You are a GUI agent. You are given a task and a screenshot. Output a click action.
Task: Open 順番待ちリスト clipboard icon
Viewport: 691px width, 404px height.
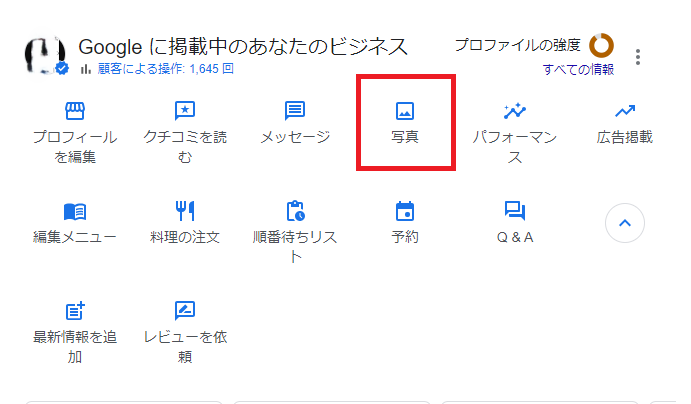(295, 211)
